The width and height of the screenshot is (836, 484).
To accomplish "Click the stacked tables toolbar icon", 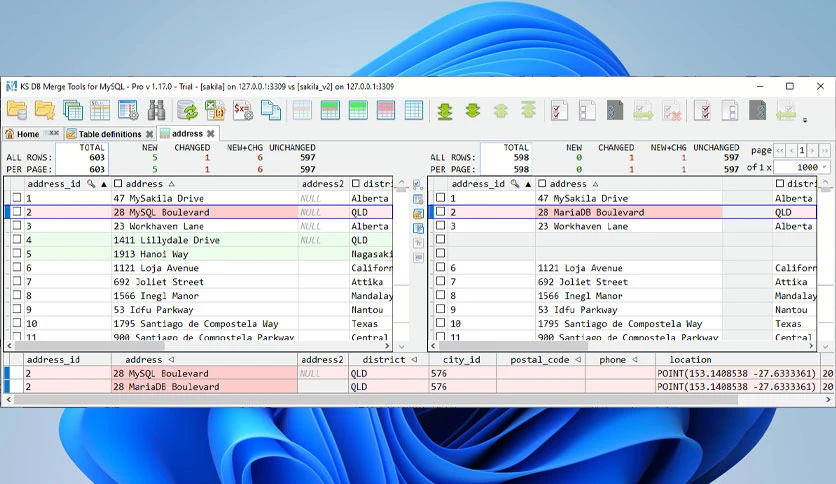I will pyautogui.click(x=73, y=110).
